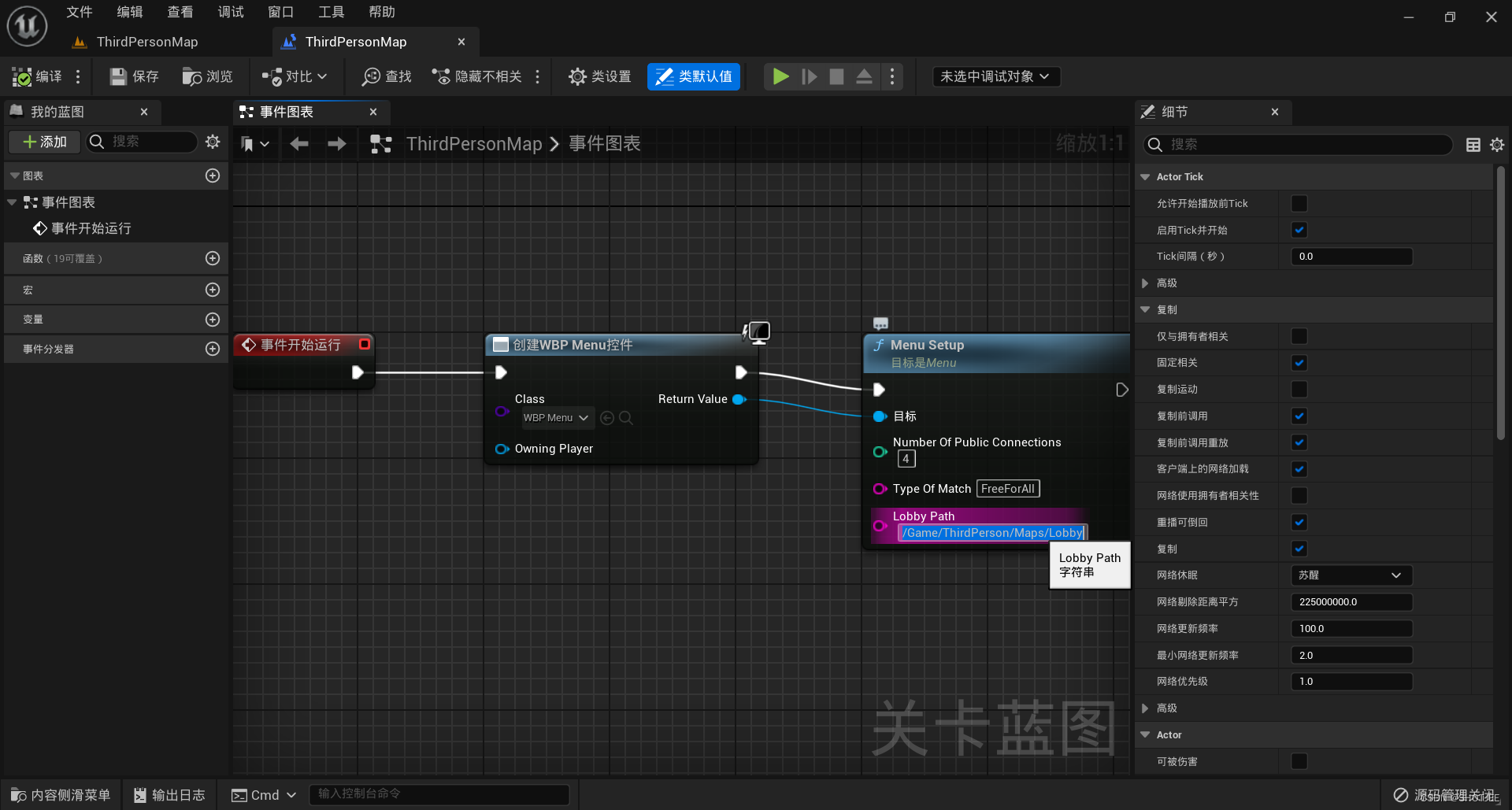The width and height of the screenshot is (1512, 810).
Task: Stop the simulation
Action: 836,76
